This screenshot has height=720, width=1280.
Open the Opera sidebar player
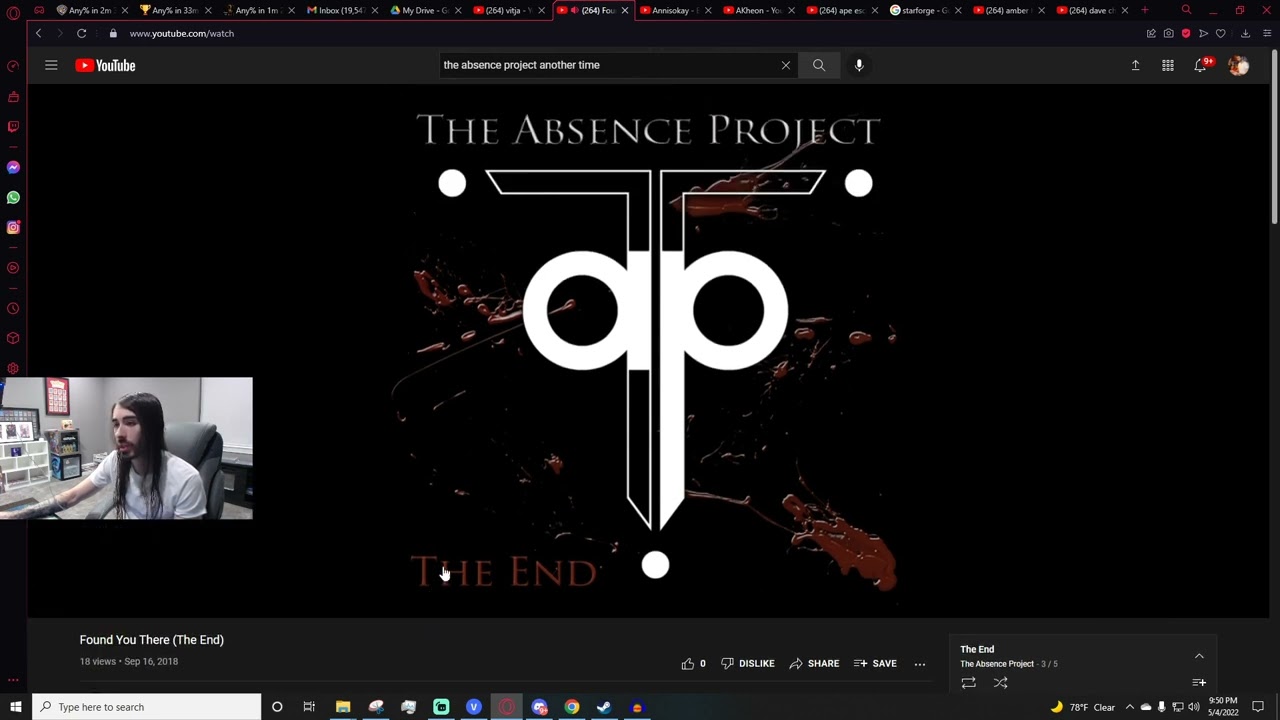tap(13, 268)
